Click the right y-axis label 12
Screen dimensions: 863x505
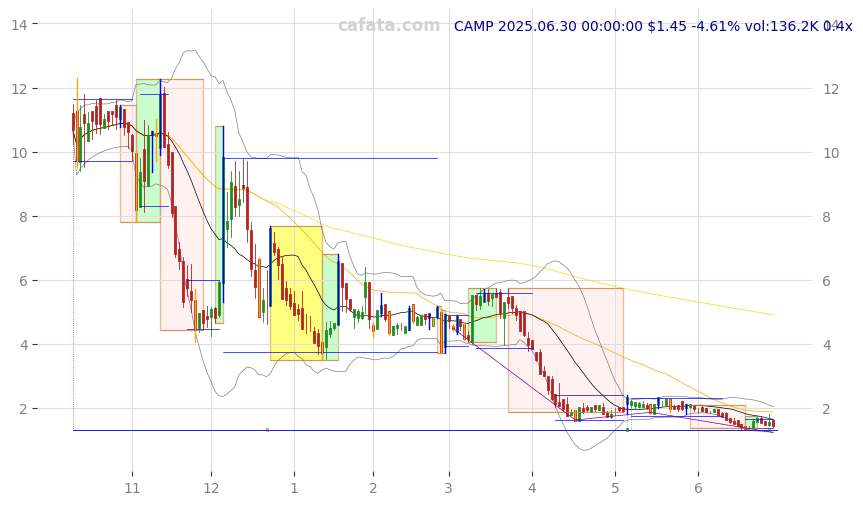coord(831,89)
